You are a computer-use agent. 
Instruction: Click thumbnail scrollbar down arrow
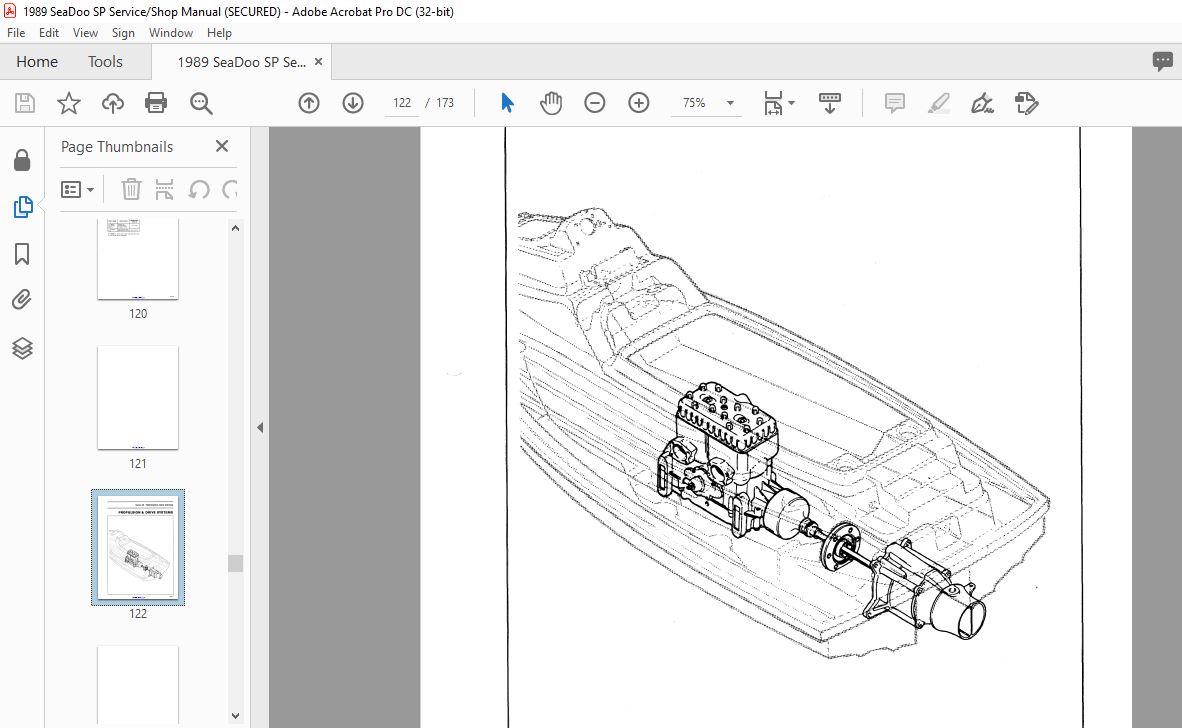tap(235, 716)
